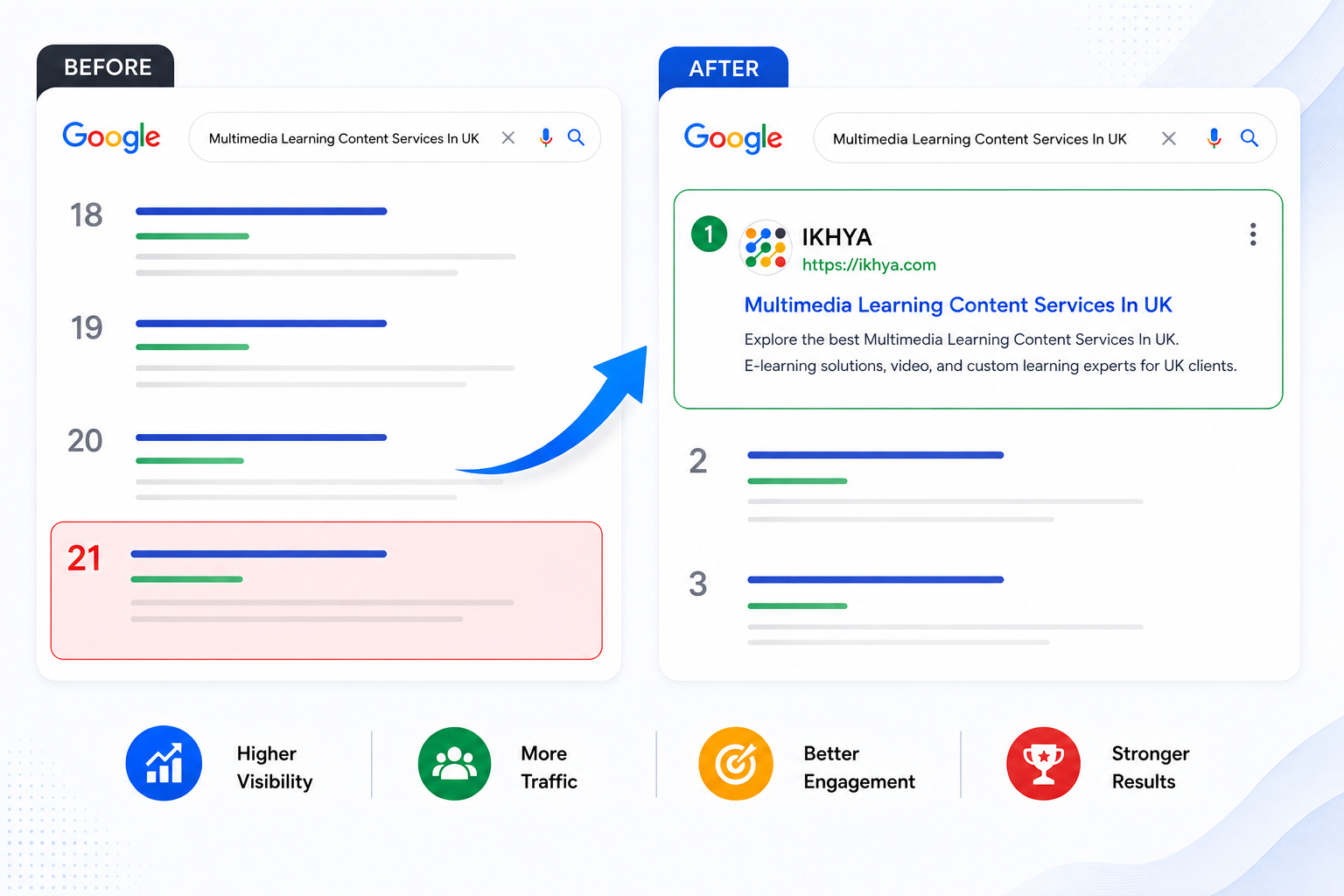Click the Better Engagement label
Image resolution: width=1344 pixels, height=896 pixels.
pyautogui.click(x=859, y=767)
